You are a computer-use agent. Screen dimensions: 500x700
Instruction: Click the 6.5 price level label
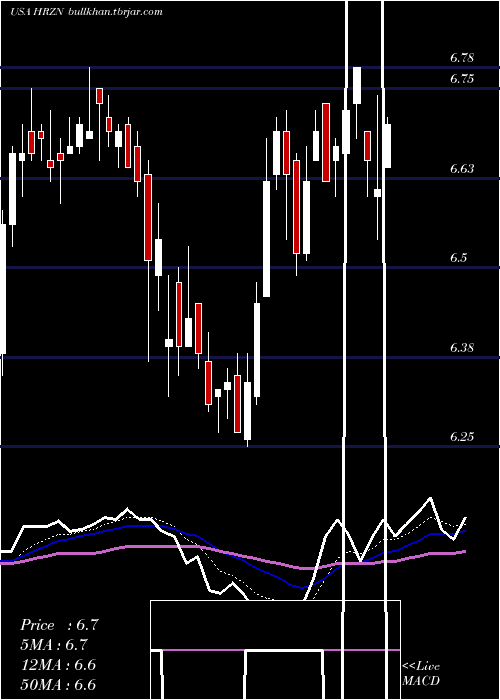click(458, 258)
